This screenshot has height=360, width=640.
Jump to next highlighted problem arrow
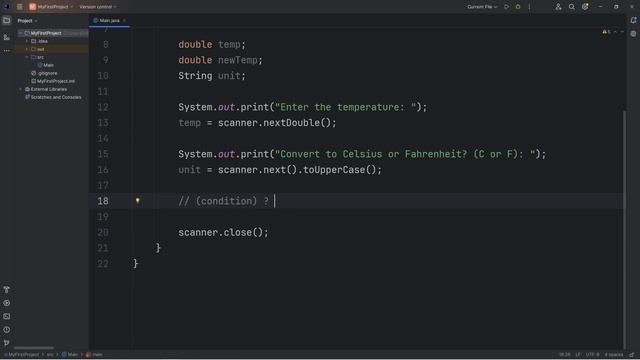(x=622, y=32)
